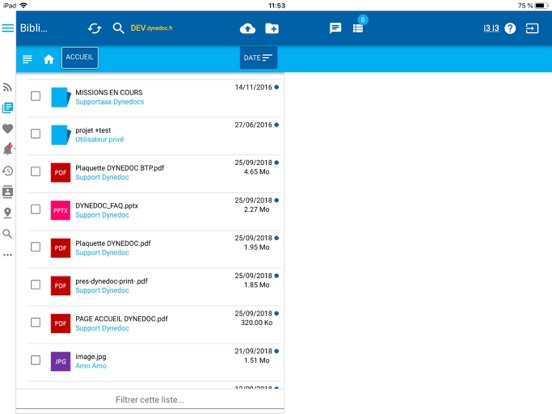Check the Plaquette DYNEDOC BTP.pdf checkbox
Image resolution: width=552 pixels, height=414 pixels.
[x=36, y=171]
